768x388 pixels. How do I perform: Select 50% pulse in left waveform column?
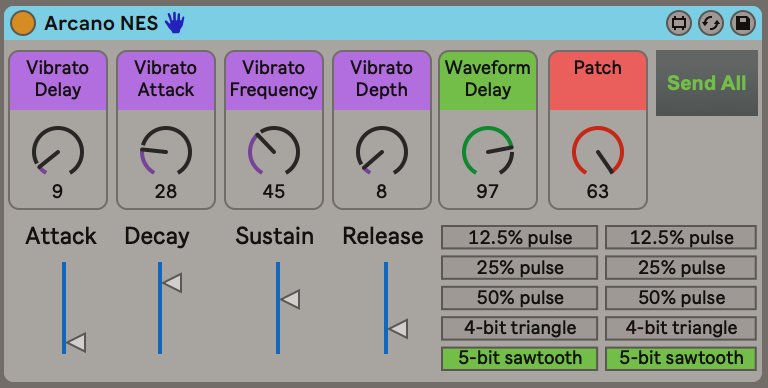click(x=519, y=298)
